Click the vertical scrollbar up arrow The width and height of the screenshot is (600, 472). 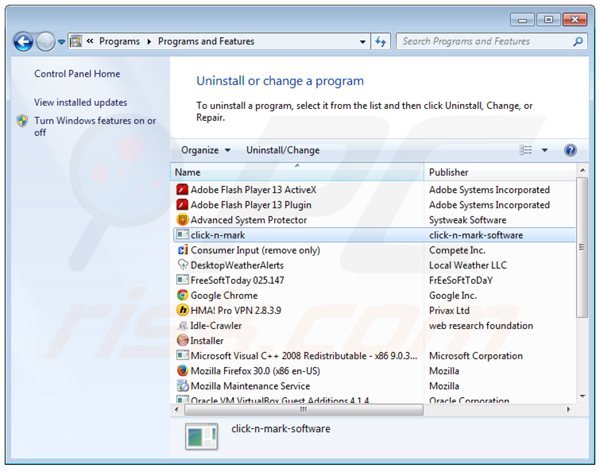pyautogui.click(x=582, y=170)
